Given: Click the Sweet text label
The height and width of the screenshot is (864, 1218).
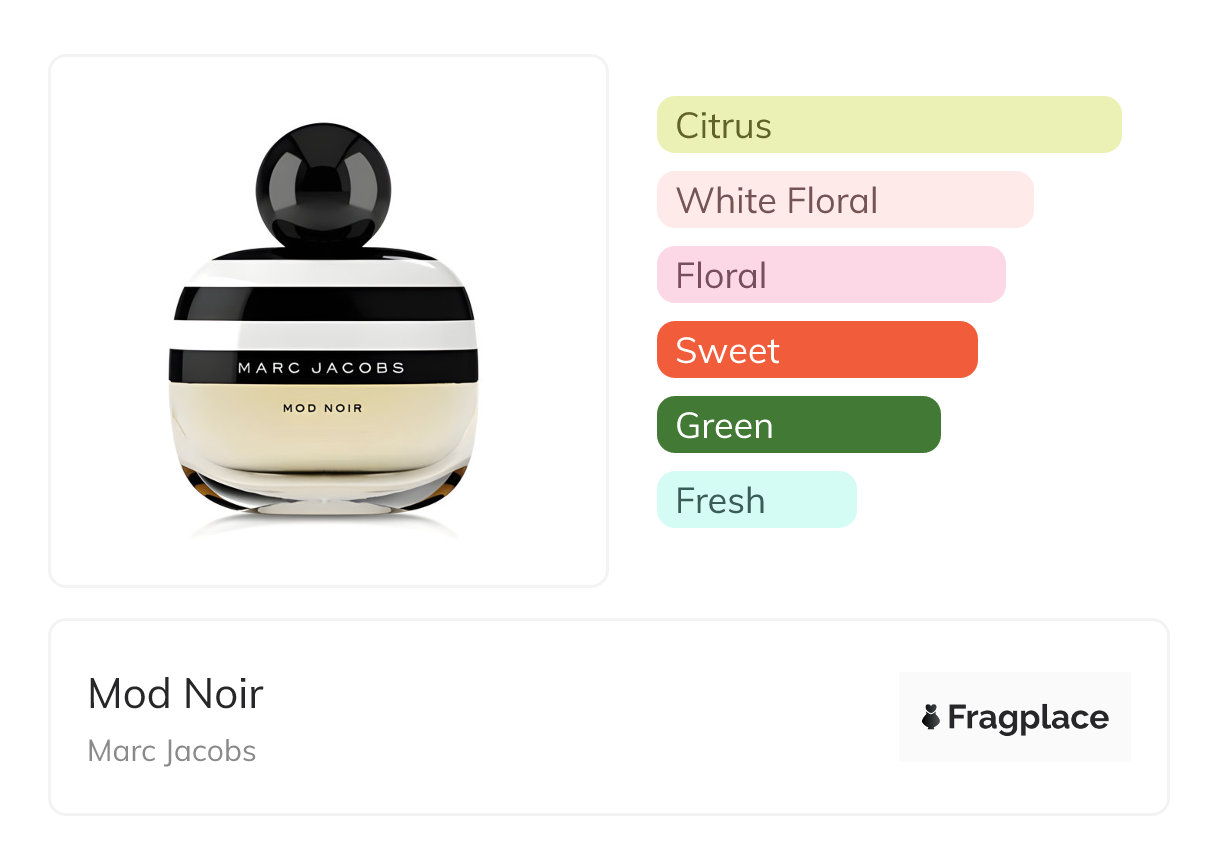Looking at the screenshot, I should coord(728,351).
